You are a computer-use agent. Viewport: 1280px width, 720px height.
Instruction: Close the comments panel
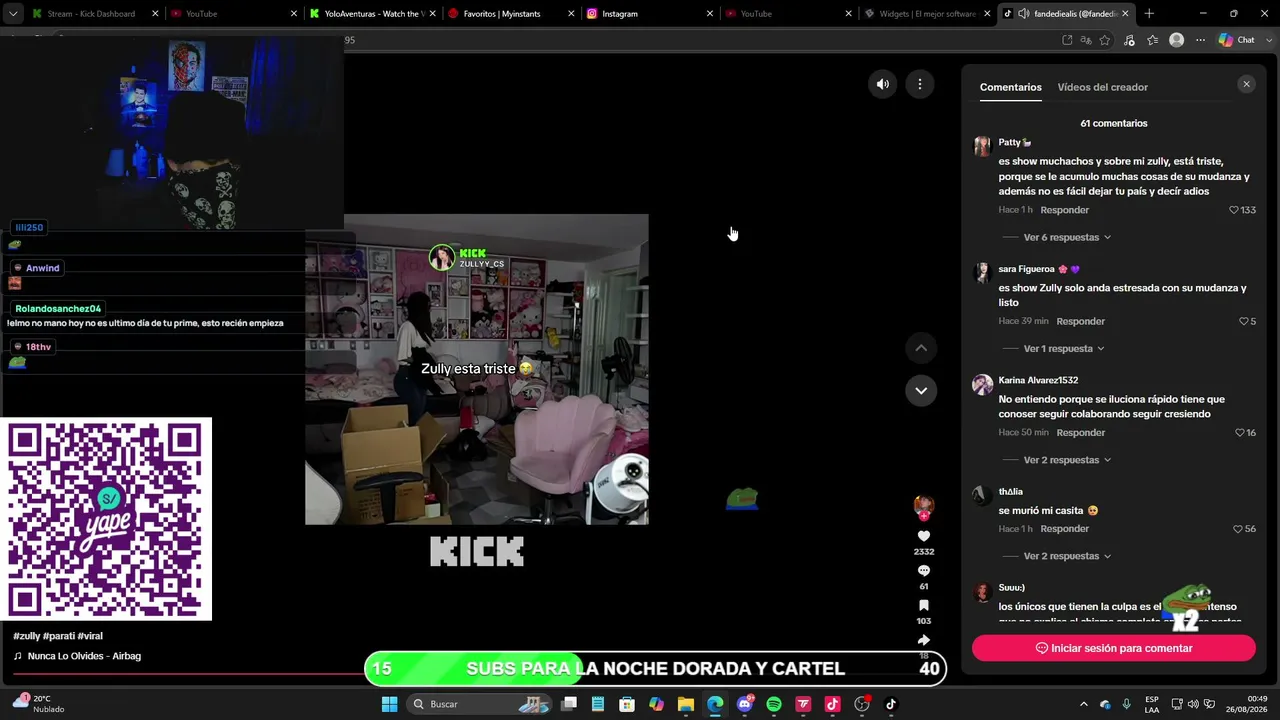pos(1246,85)
